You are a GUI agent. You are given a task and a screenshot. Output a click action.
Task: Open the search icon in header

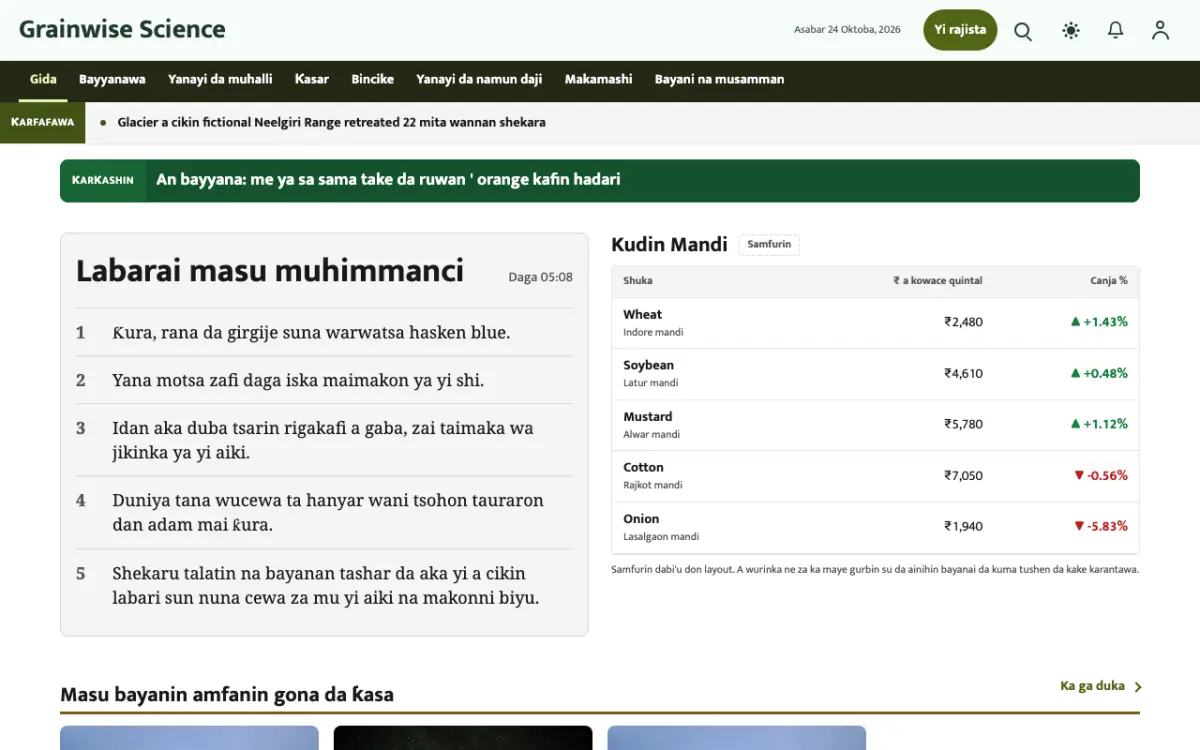[1023, 31]
